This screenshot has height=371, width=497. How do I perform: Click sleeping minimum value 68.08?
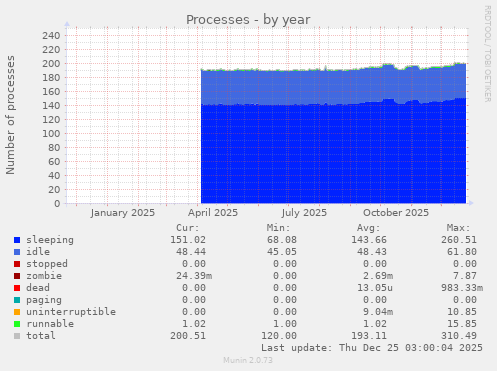(282, 240)
